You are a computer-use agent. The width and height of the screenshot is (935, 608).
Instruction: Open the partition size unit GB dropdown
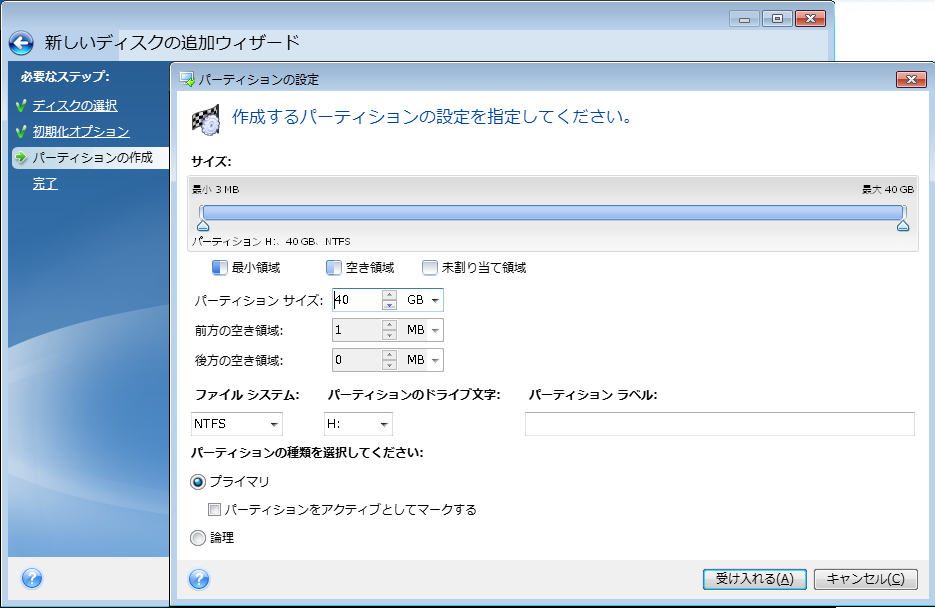[435, 300]
